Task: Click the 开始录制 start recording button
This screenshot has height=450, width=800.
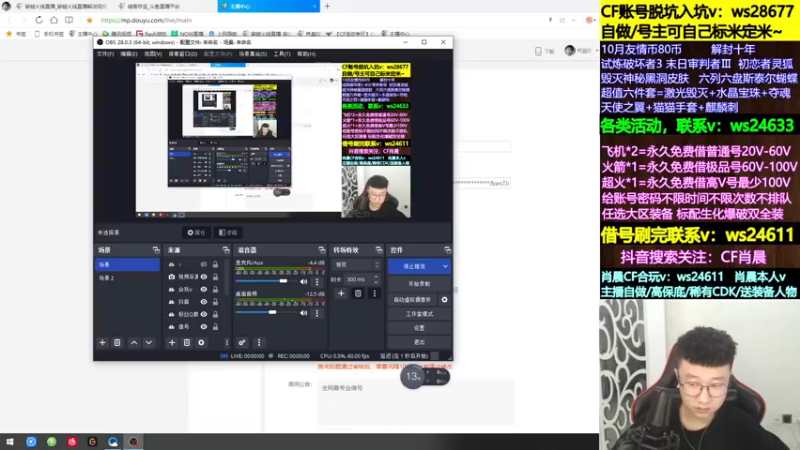Action: (x=419, y=284)
